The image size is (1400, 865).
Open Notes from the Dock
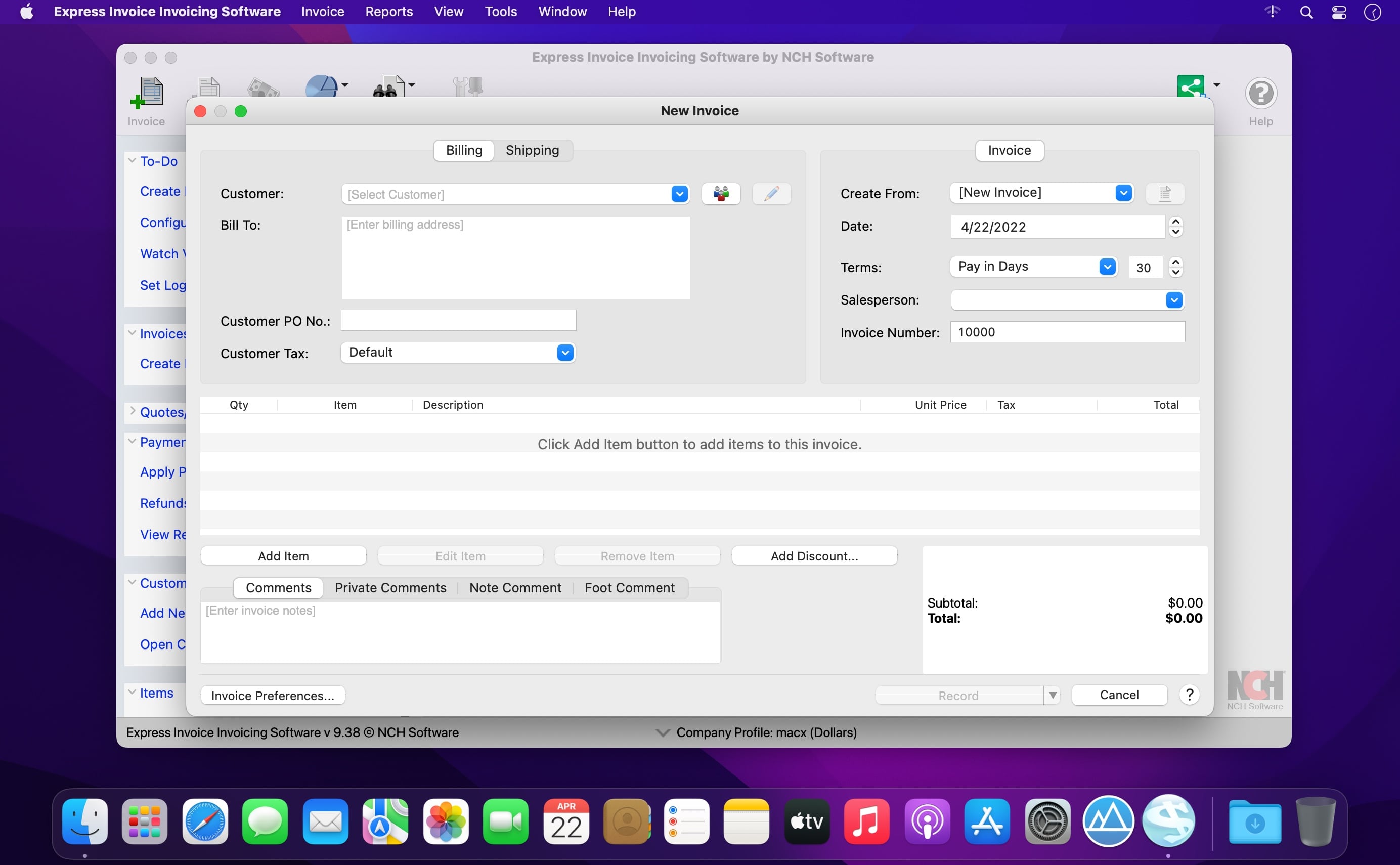coord(747,821)
